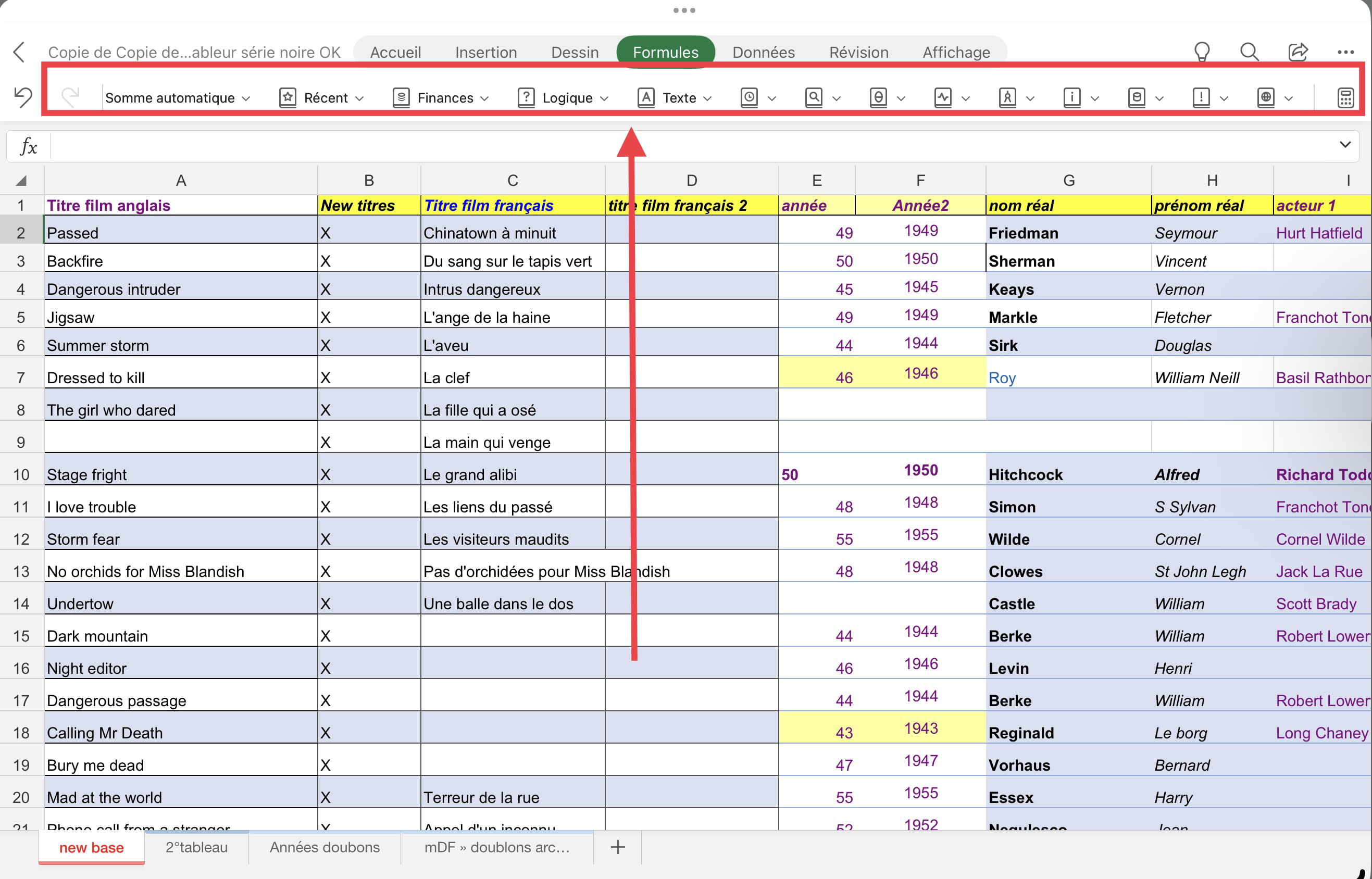This screenshot has width=1372, height=879.
Task: Open the Dessin tab
Action: [x=575, y=52]
